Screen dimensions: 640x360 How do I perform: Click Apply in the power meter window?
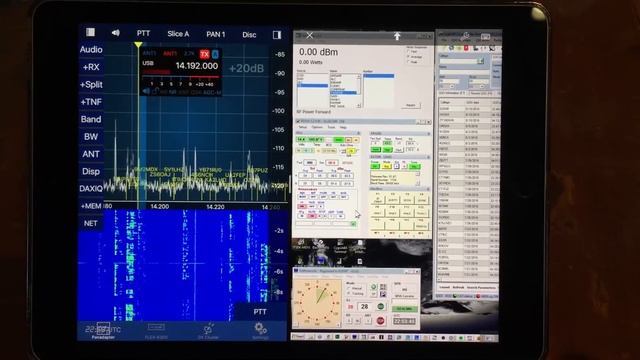pyautogui.click(x=411, y=105)
